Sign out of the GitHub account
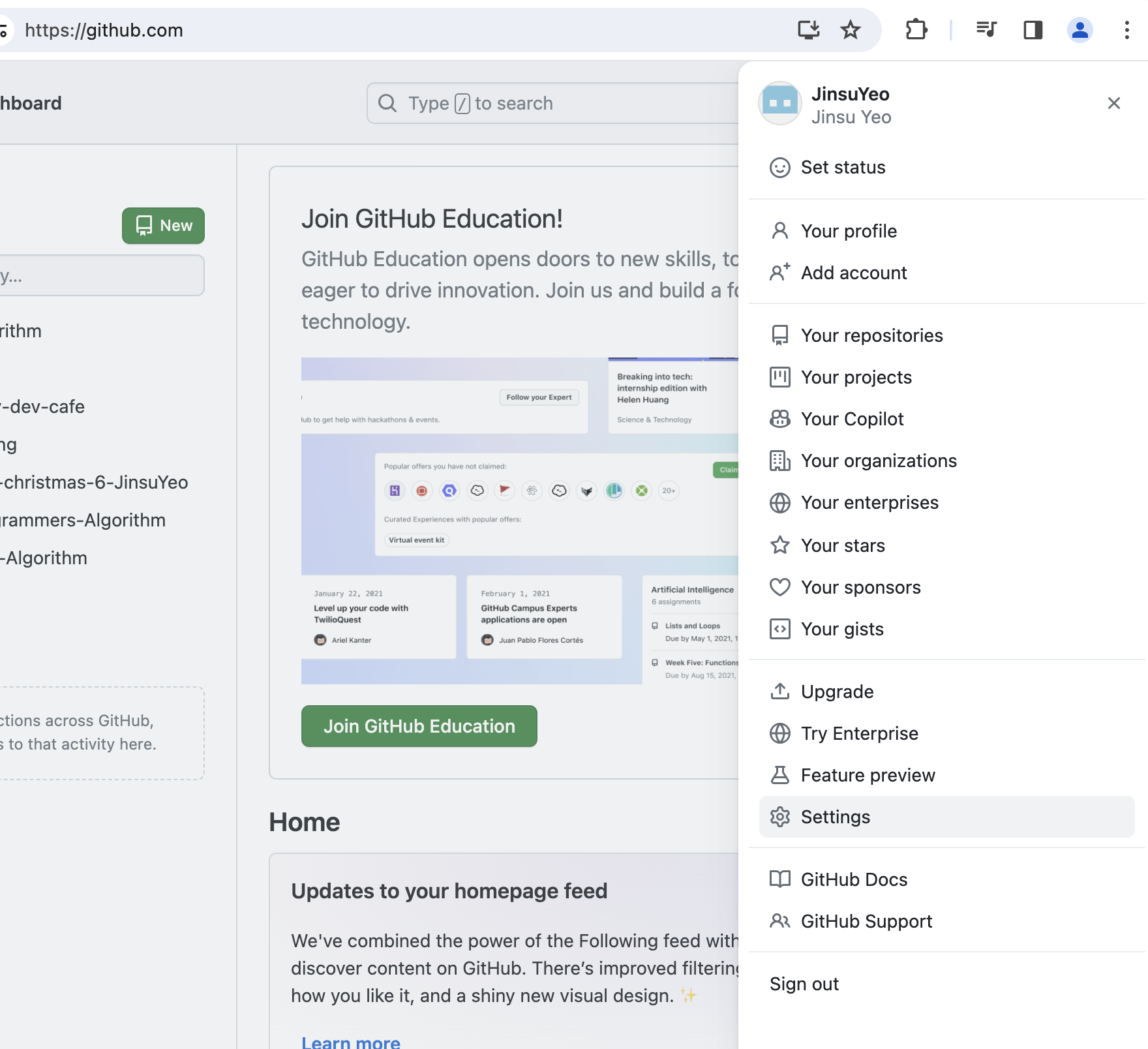The height and width of the screenshot is (1049, 1148). click(946, 984)
